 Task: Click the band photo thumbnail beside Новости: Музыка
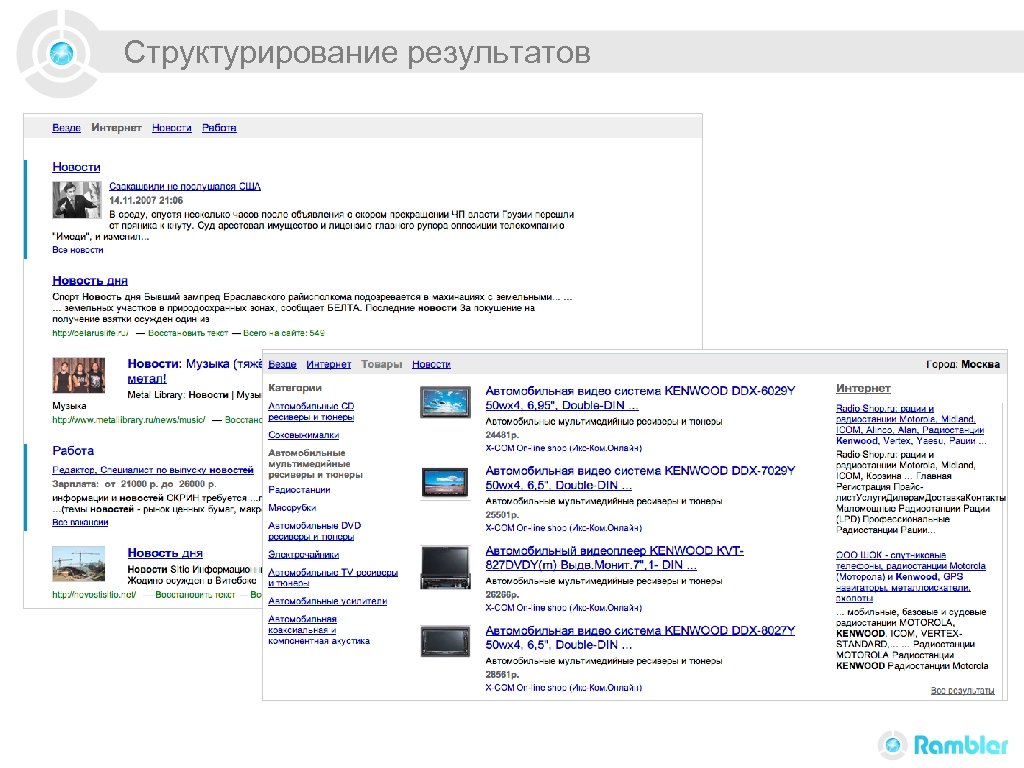pyautogui.click(x=78, y=375)
